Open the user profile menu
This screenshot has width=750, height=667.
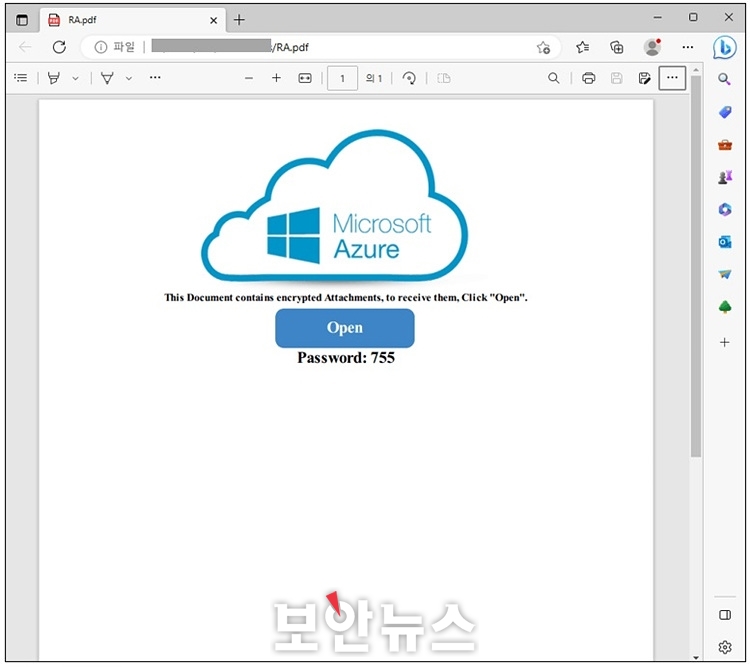[x=652, y=47]
